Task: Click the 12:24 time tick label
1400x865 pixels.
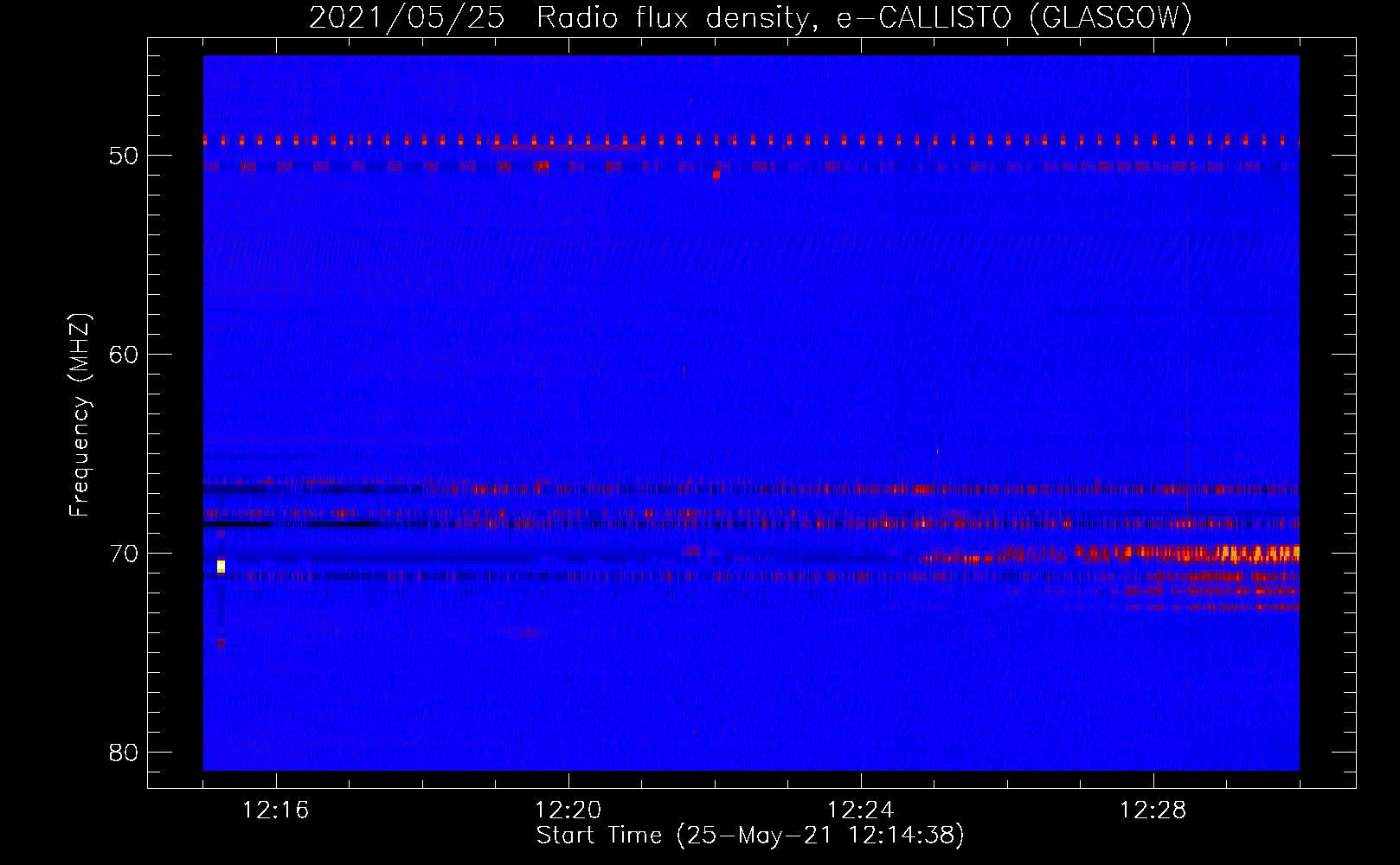Action: point(861,811)
